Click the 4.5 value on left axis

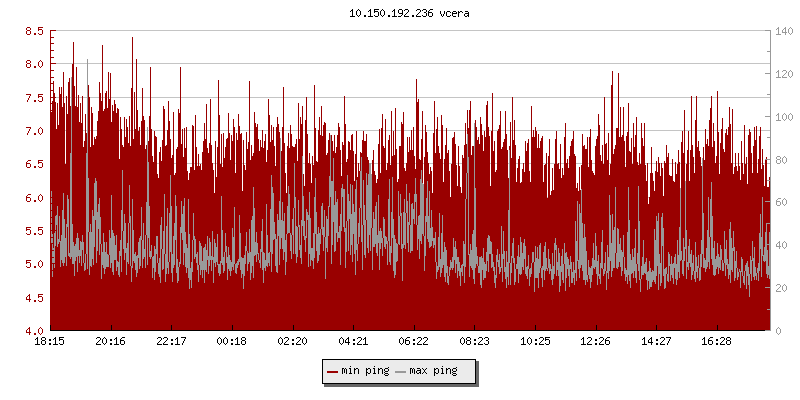click(34, 298)
